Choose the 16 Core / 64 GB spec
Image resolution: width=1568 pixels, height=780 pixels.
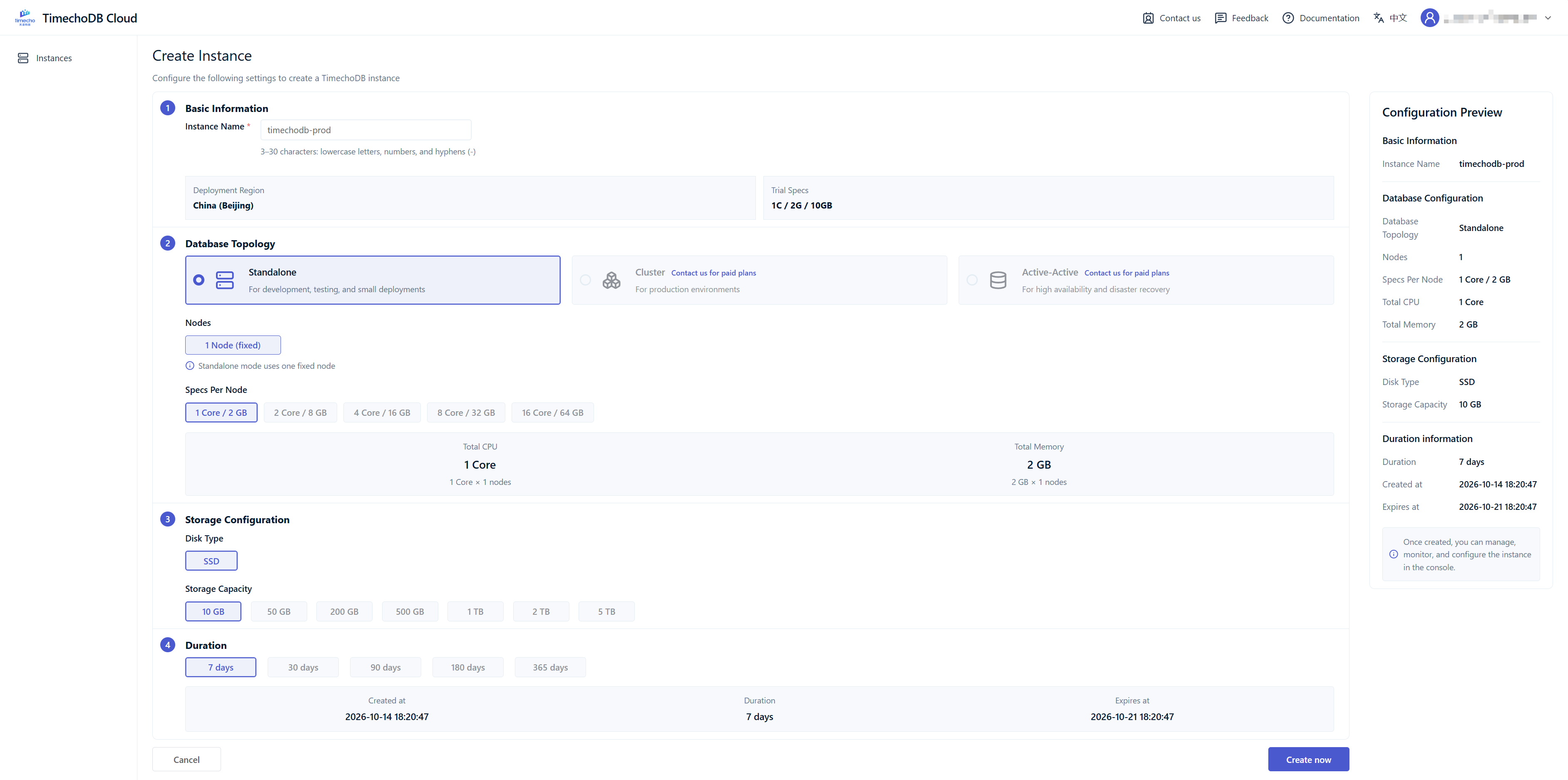(x=552, y=412)
